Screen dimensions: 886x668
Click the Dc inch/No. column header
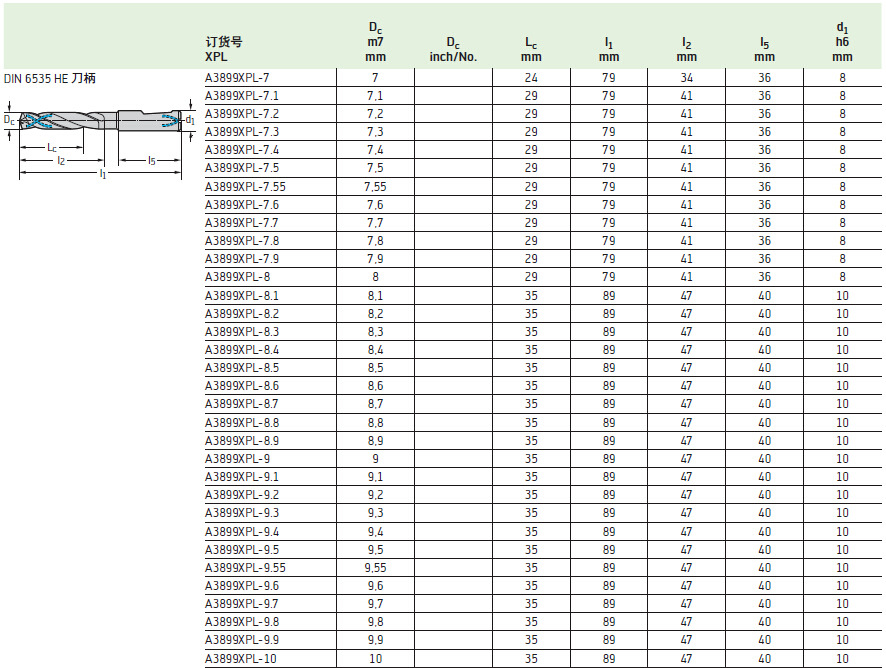click(x=453, y=49)
